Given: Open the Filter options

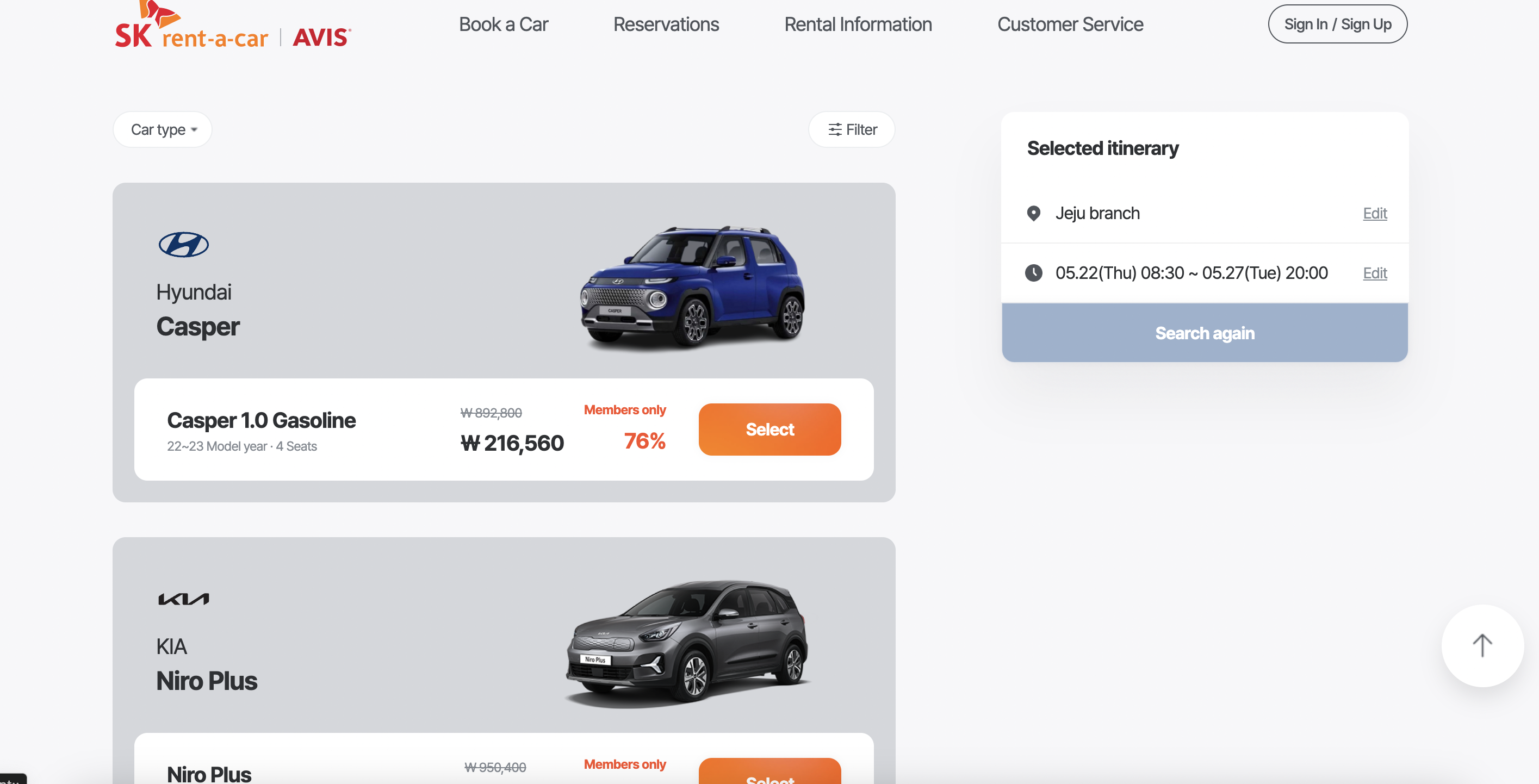Looking at the screenshot, I should point(852,129).
